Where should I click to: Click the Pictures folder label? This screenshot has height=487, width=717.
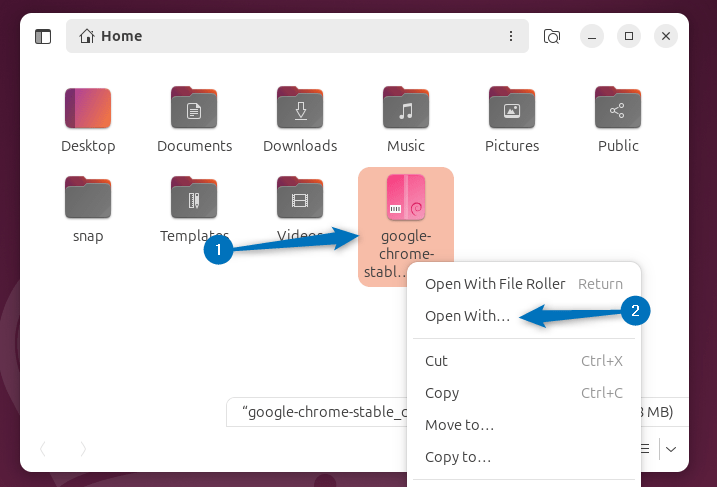[x=512, y=146]
